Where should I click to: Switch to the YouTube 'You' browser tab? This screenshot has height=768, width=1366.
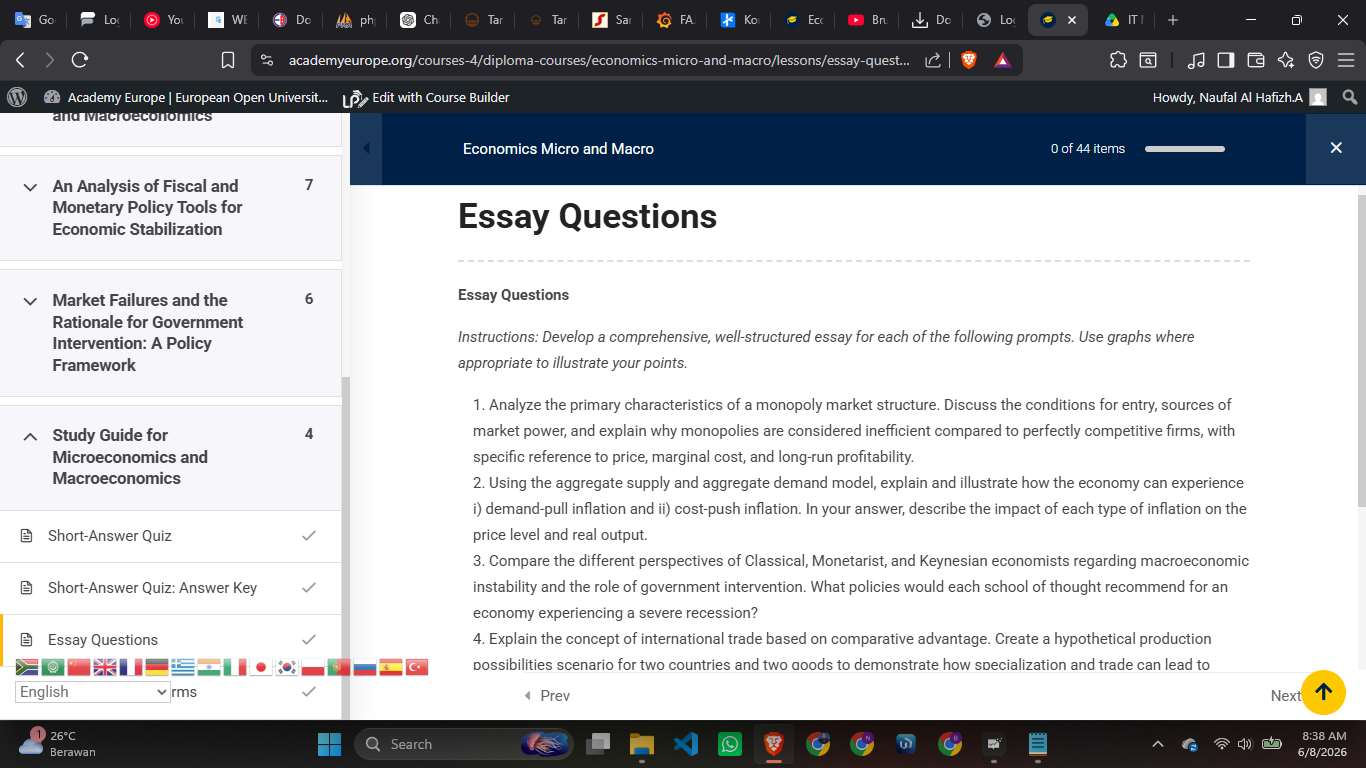[163, 20]
